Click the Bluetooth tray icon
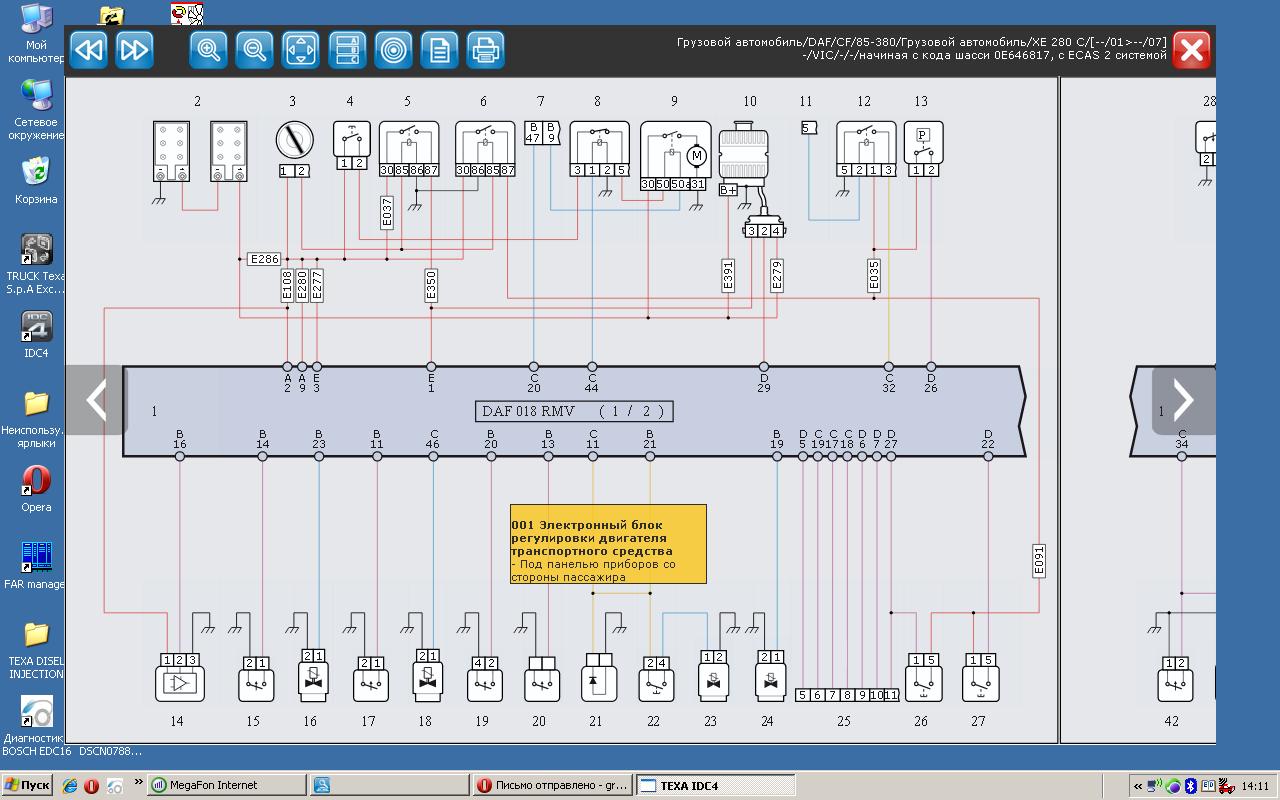 click(1191, 786)
